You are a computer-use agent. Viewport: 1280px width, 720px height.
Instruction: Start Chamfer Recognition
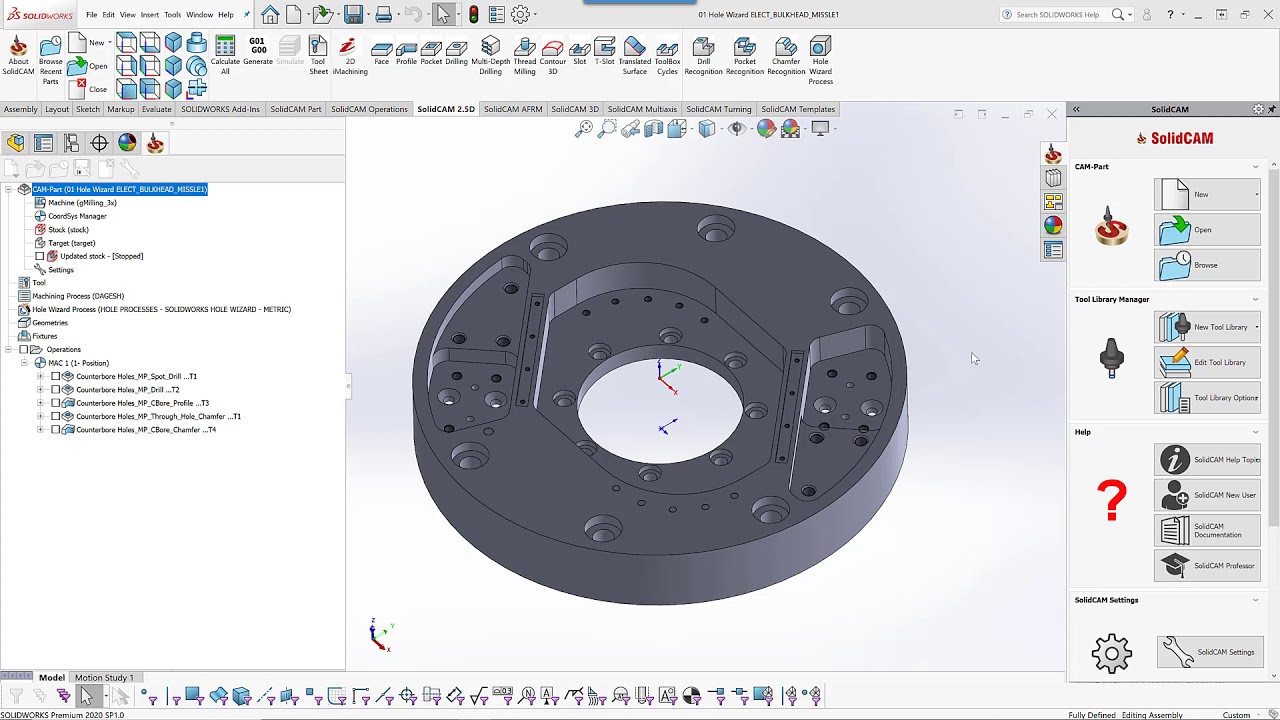coord(786,56)
